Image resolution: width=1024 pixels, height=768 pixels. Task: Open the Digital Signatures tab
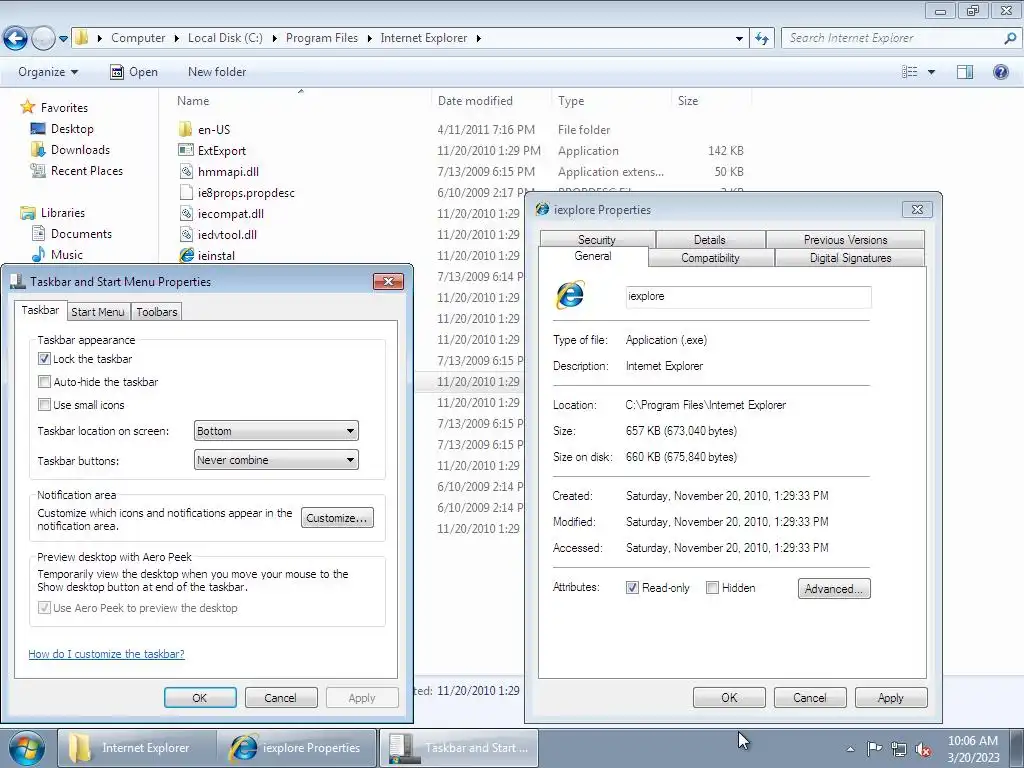850,257
